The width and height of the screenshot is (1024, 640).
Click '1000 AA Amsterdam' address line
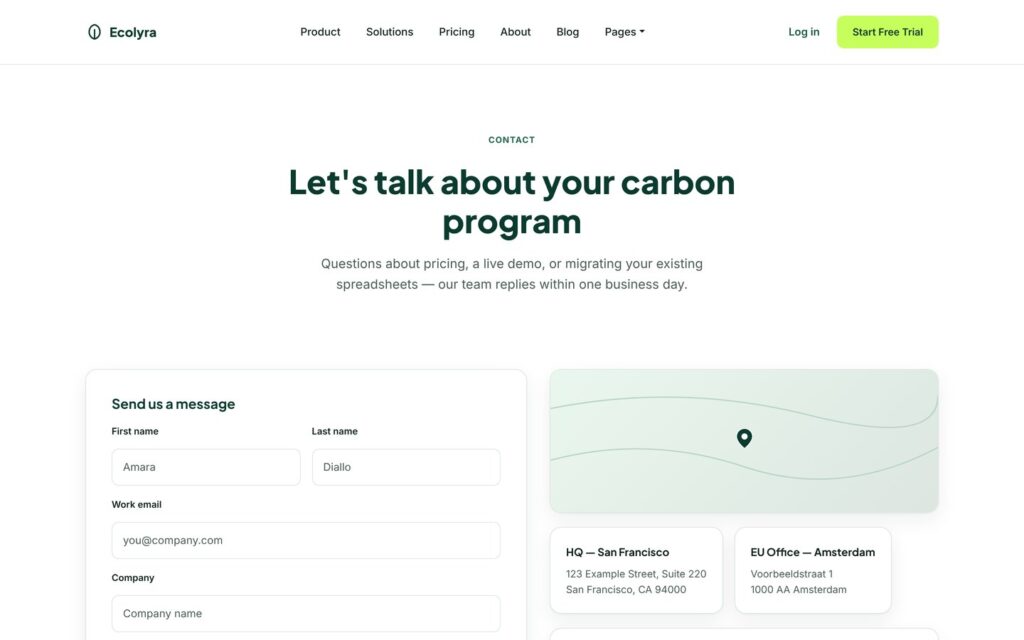click(x=798, y=590)
